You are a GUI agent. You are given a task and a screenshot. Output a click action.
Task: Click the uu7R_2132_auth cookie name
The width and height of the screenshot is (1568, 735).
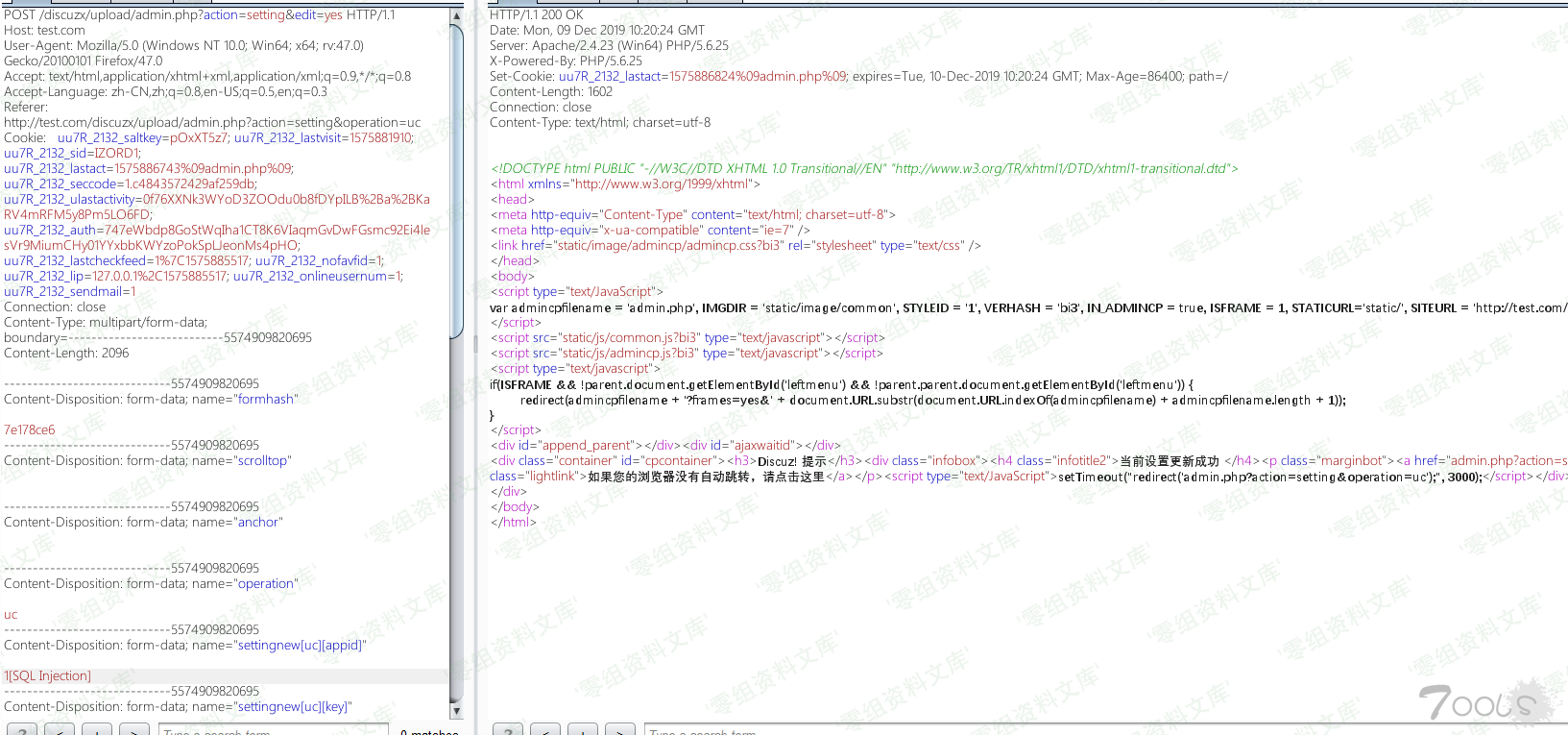(50, 230)
